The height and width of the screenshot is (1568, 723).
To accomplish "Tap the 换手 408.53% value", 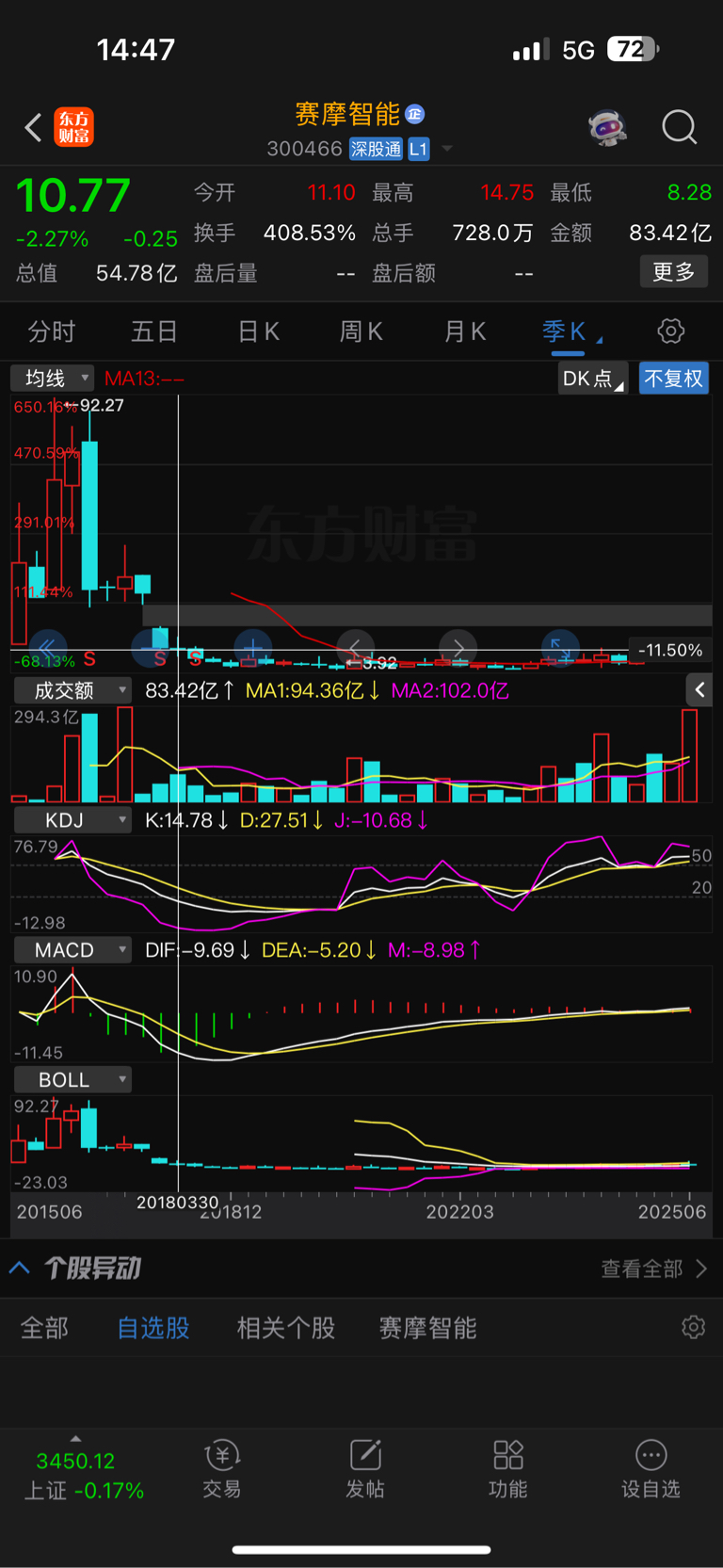I will tap(310, 233).
